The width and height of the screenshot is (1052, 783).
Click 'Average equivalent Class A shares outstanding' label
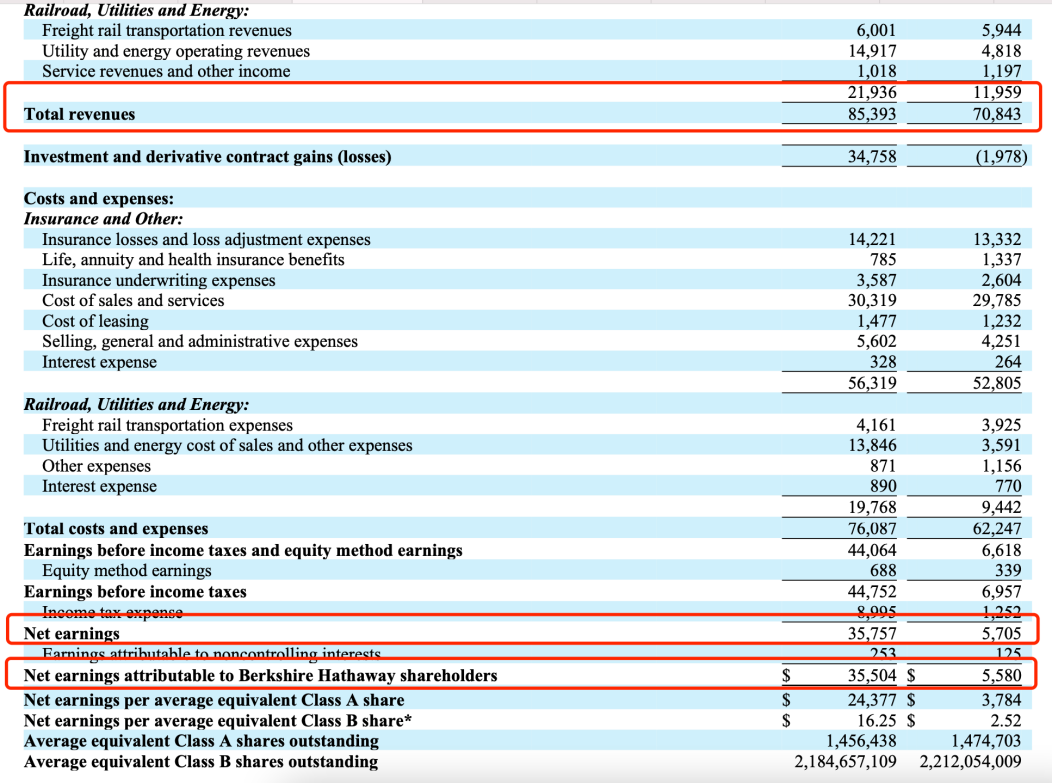(x=201, y=741)
